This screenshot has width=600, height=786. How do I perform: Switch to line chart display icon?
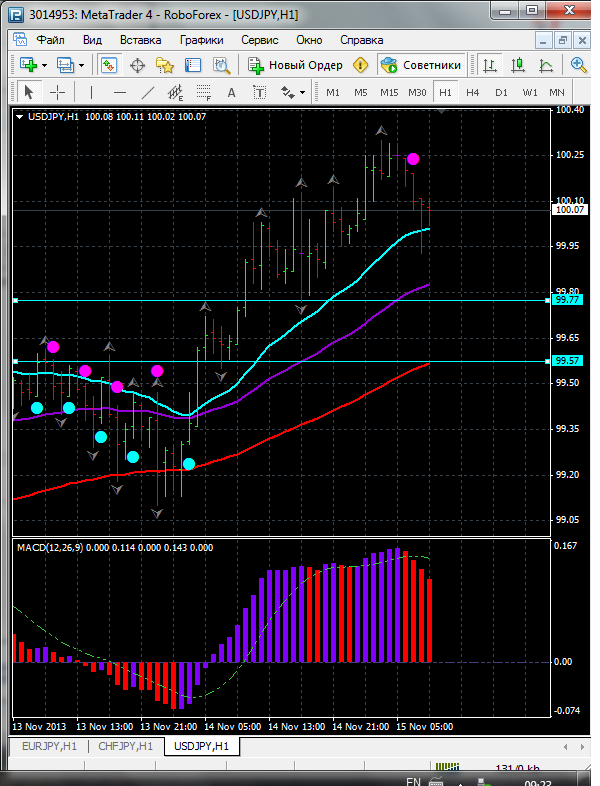pos(546,65)
